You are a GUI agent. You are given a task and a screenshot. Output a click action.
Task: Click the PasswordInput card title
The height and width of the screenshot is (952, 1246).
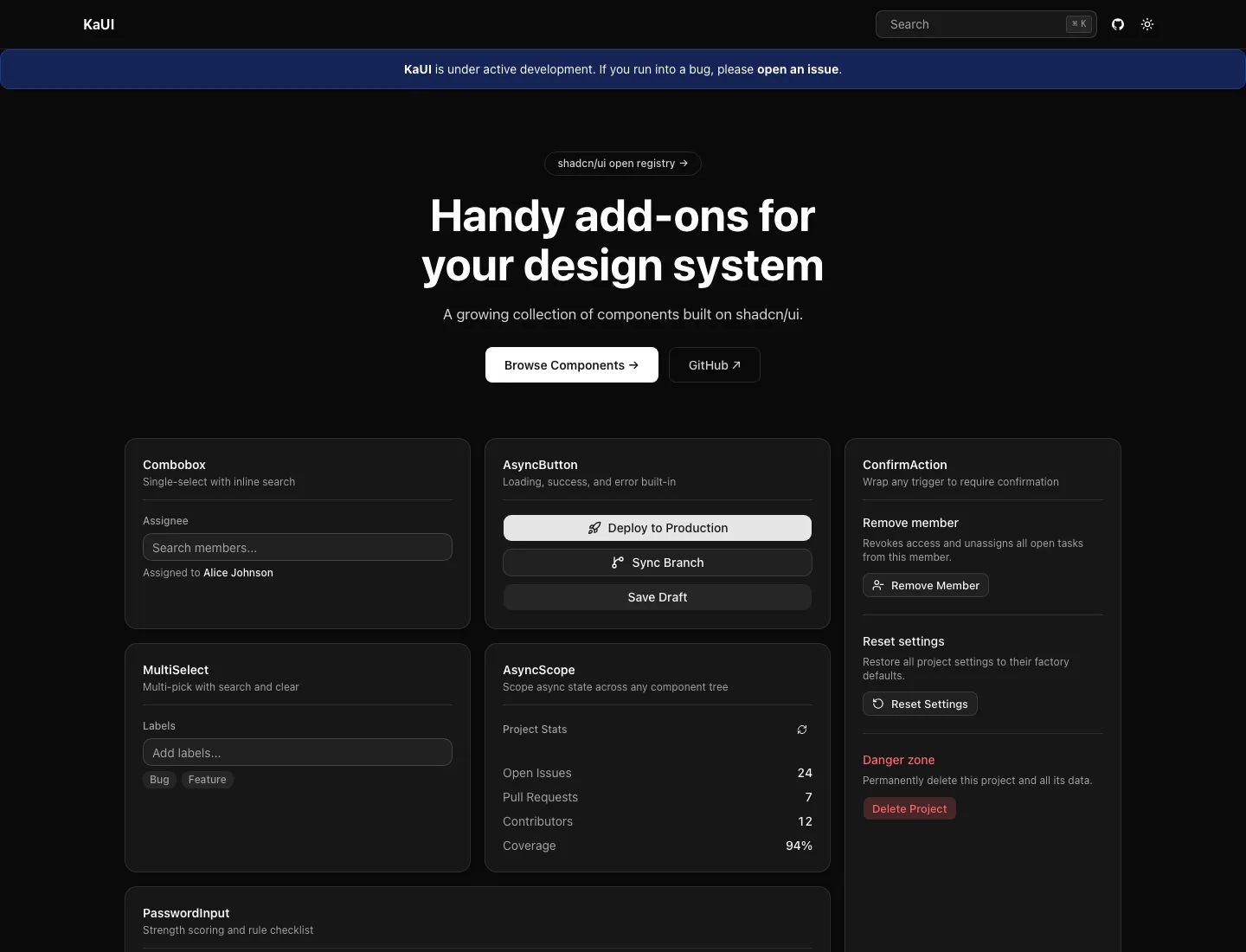[186, 913]
